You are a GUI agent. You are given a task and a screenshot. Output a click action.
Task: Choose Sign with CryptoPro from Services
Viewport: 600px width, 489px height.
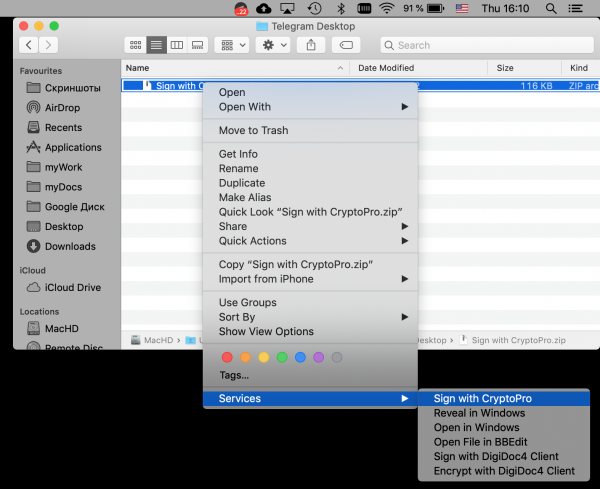click(482, 399)
